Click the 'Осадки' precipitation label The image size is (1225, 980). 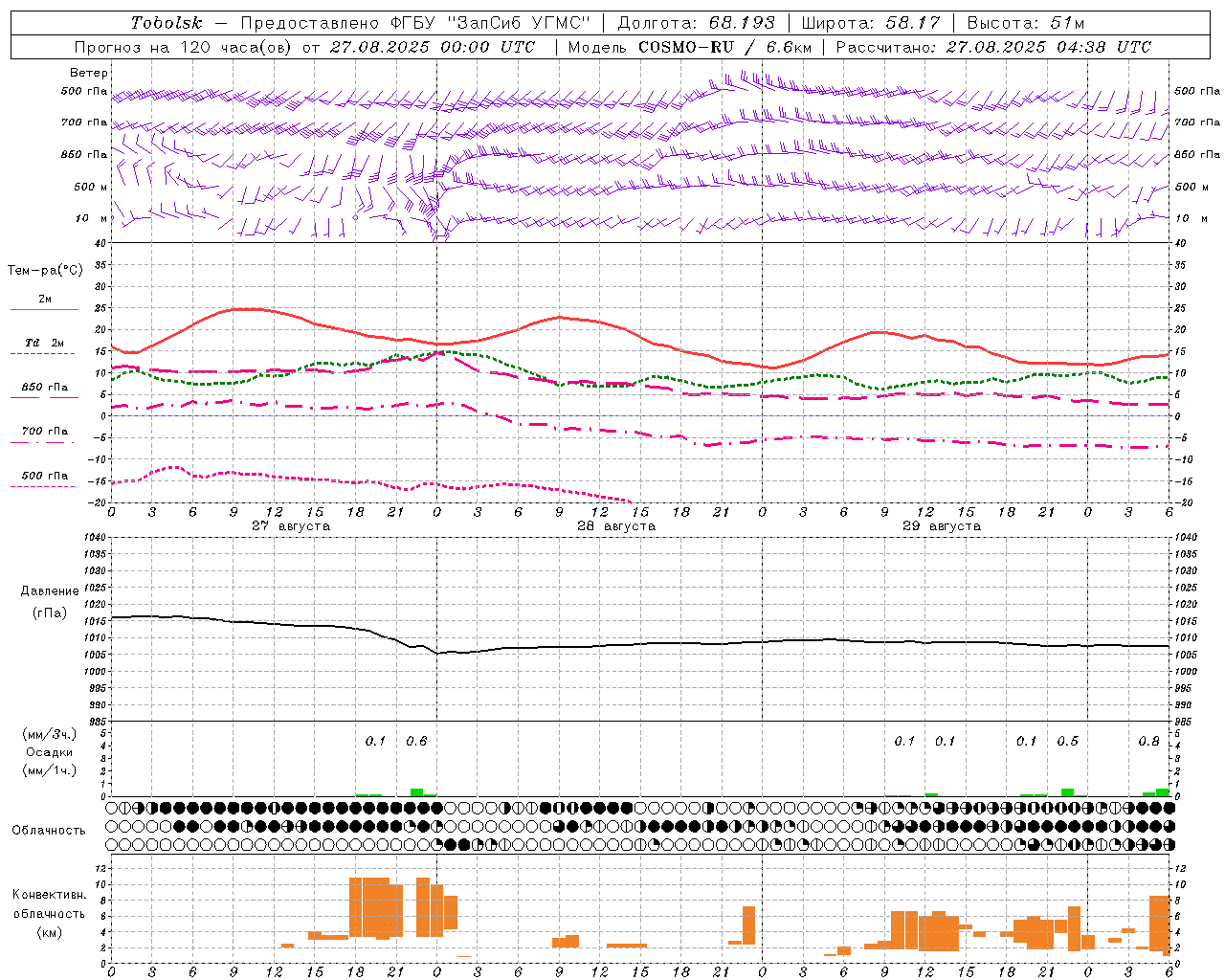tap(49, 752)
